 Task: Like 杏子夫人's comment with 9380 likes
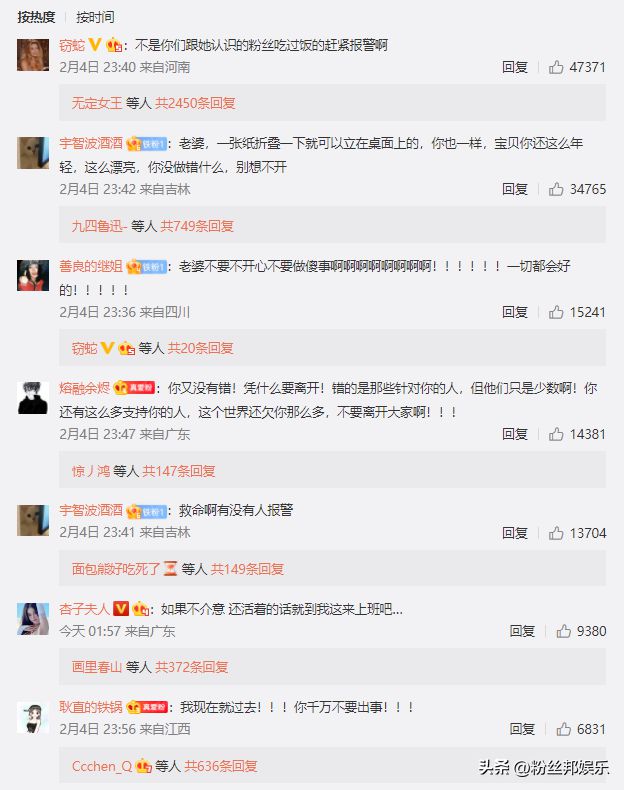[x=564, y=631]
